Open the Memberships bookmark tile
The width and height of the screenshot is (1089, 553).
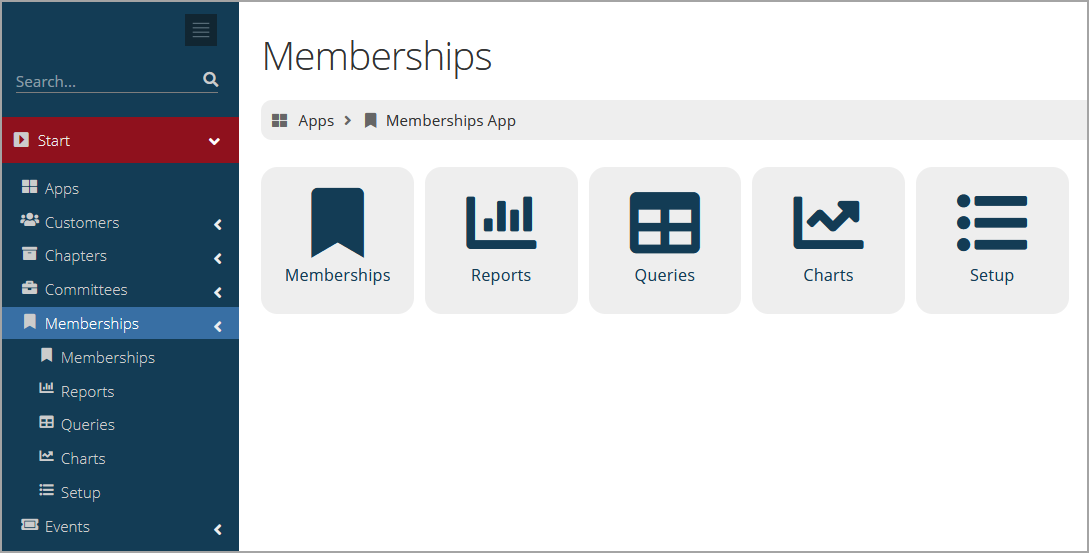[338, 240]
